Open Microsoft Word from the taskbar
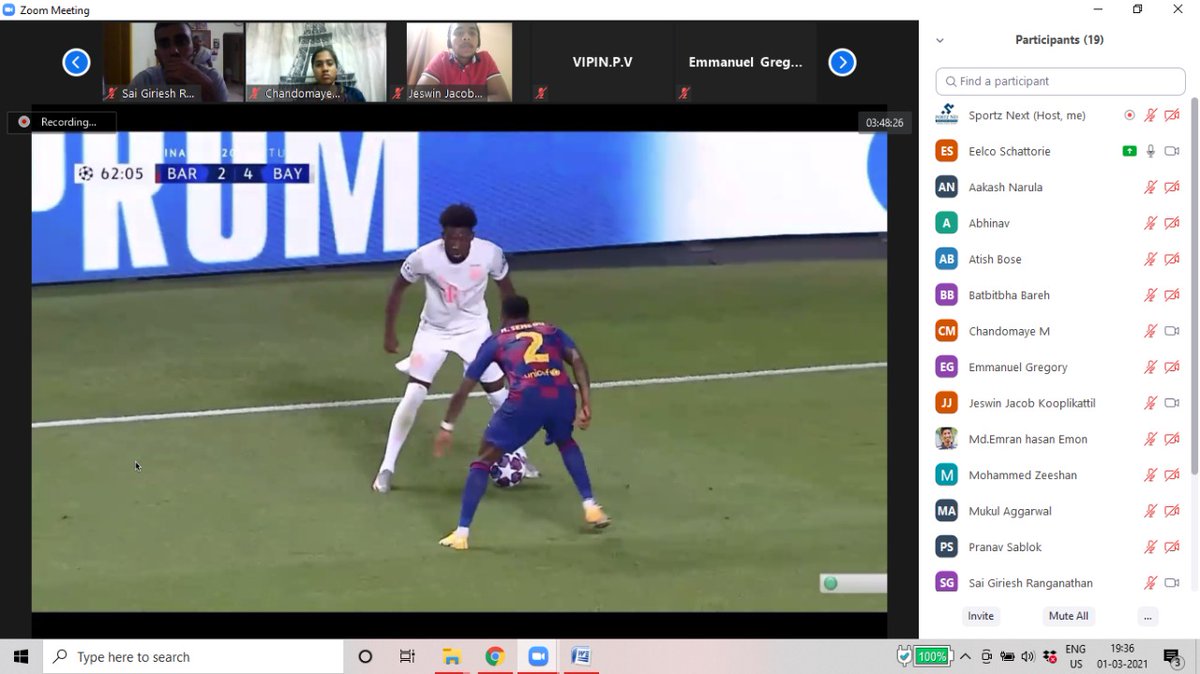1200x674 pixels. [x=581, y=657]
